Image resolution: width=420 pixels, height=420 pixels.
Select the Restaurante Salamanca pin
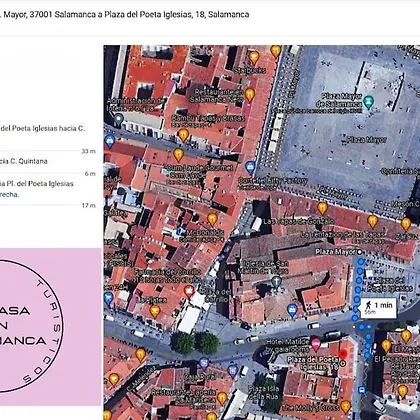pyautogui.click(x=250, y=94)
